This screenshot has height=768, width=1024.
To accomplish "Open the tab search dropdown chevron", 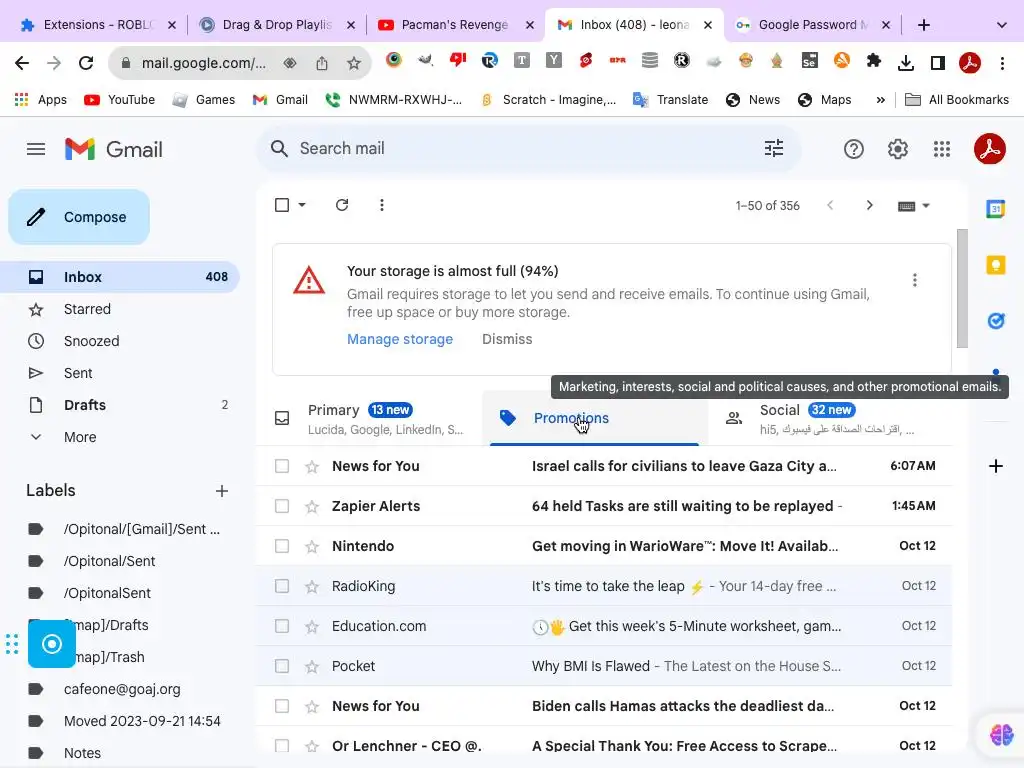I will pyautogui.click(x=1001, y=25).
